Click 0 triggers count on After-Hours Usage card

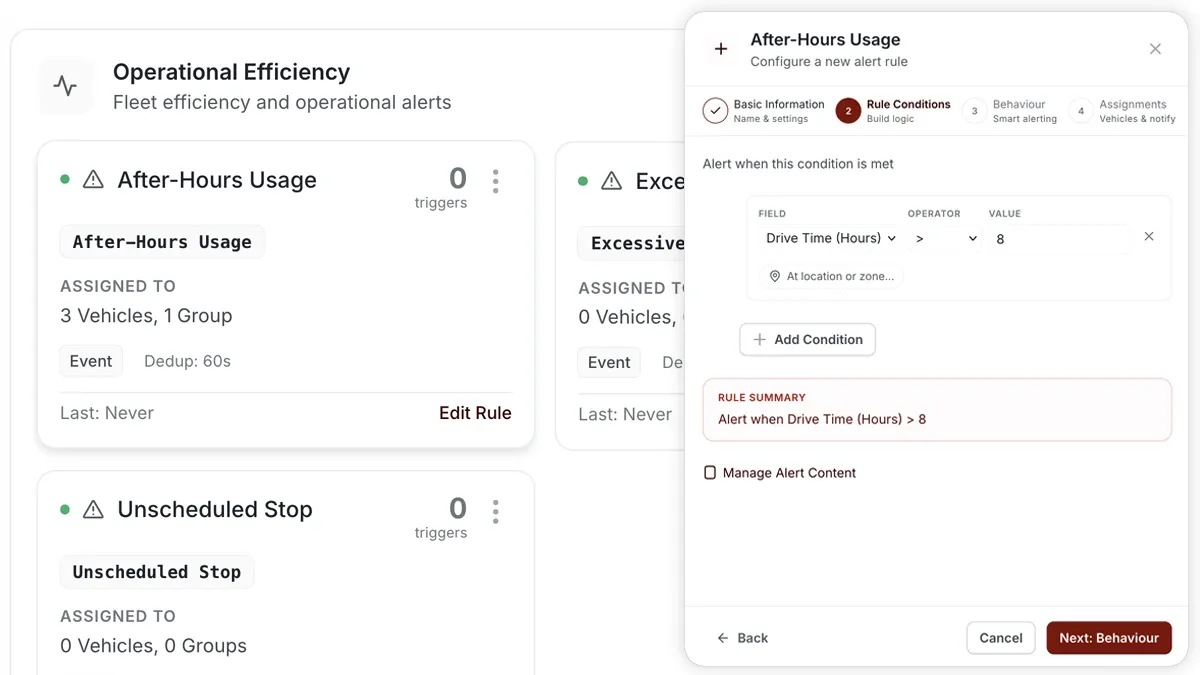pyautogui.click(x=441, y=187)
